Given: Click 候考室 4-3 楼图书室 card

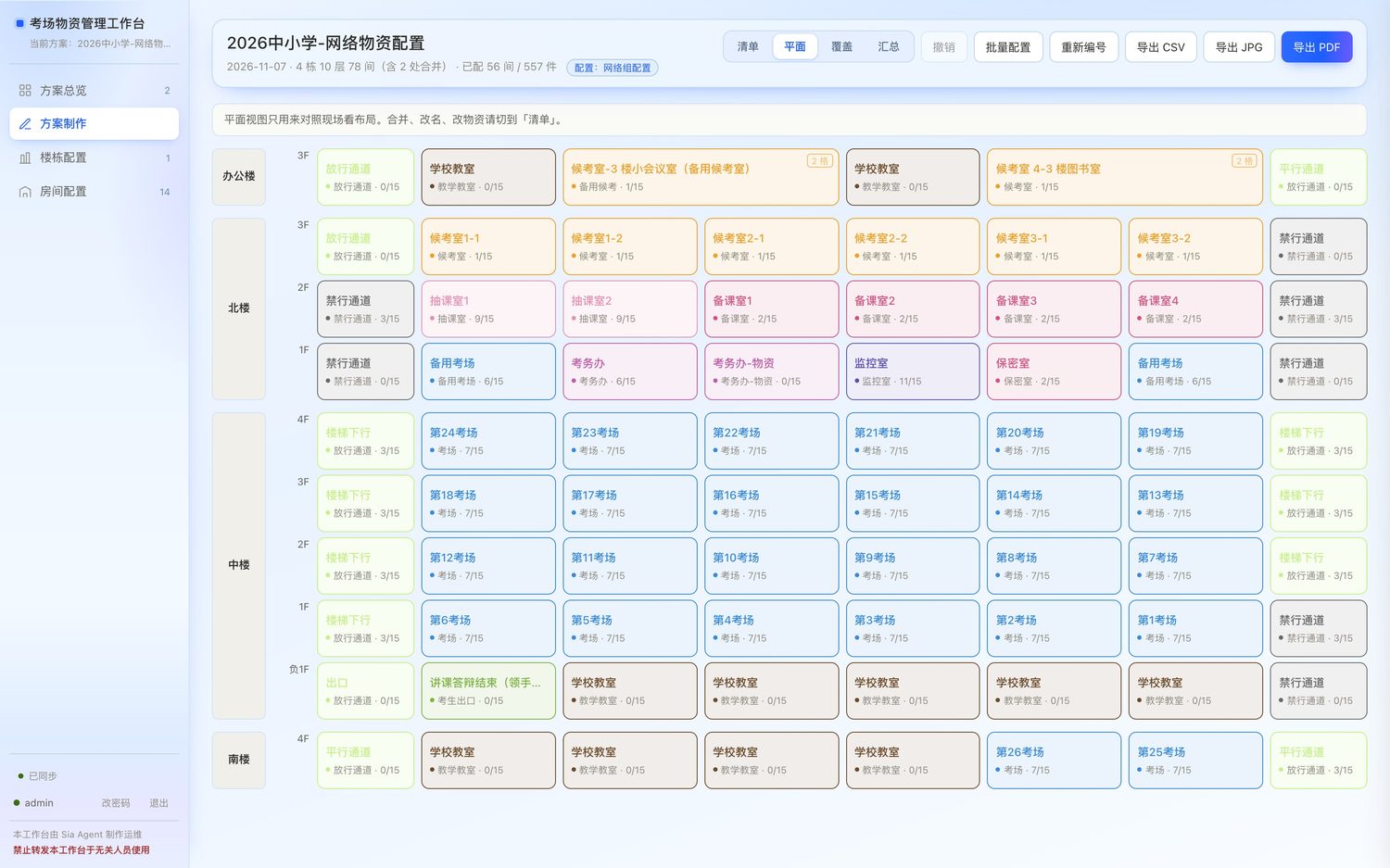Looking at the screenshot, I should 1125,177.
